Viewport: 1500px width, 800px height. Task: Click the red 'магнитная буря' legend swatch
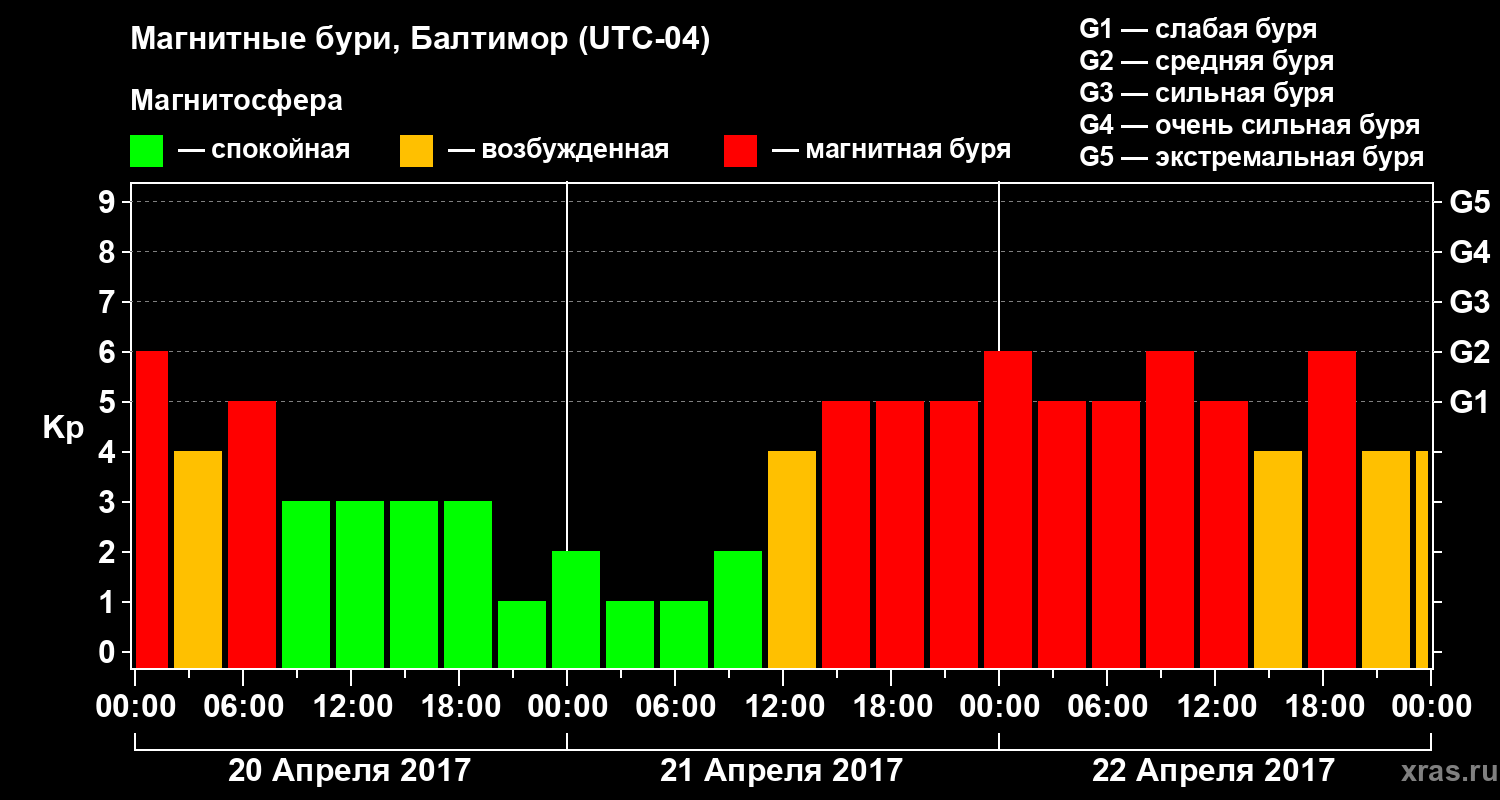tap(740, 151)
